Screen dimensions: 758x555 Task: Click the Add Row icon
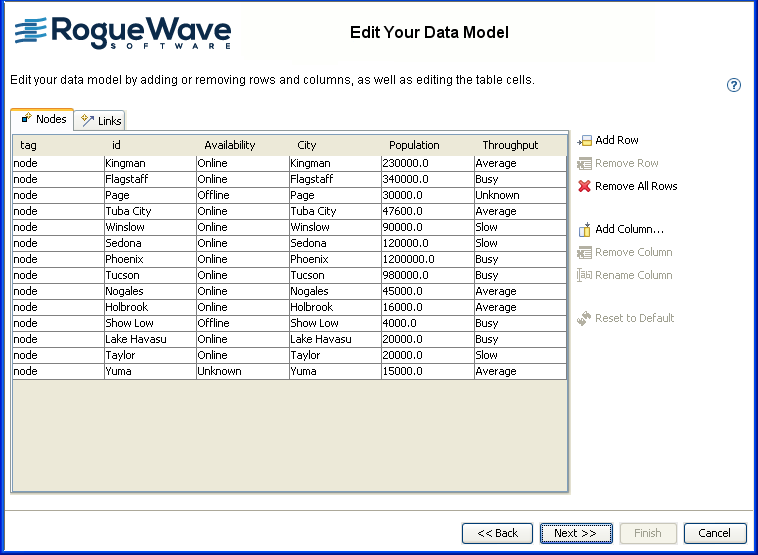pyautogui.click(x=585, y=141)
